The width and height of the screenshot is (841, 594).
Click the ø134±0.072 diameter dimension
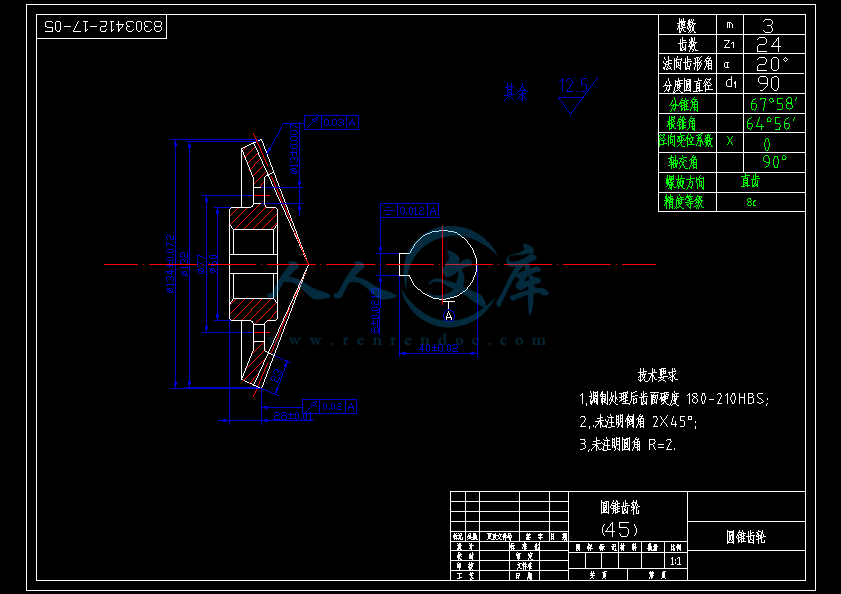tap(170, 263)
